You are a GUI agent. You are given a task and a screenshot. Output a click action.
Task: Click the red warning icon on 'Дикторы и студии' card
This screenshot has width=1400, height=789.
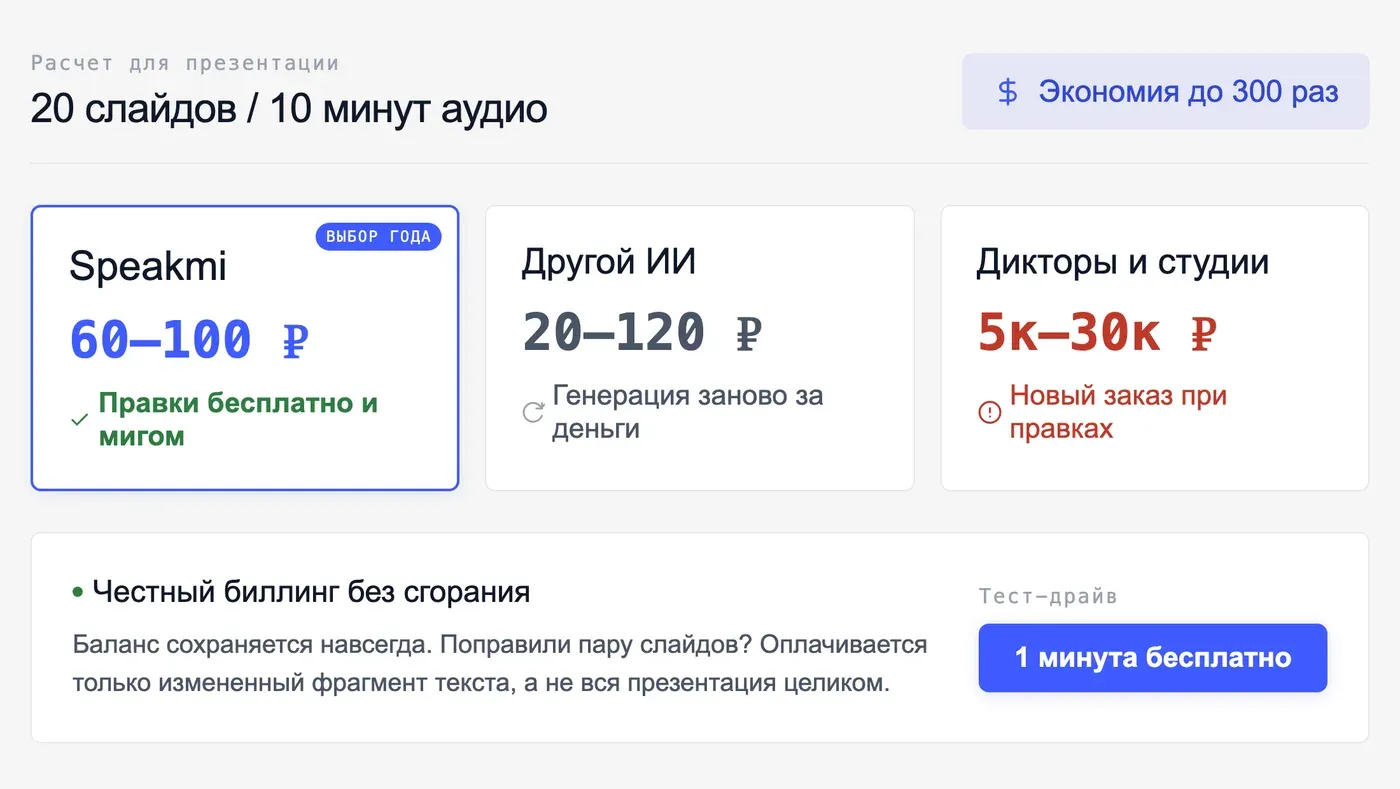click(990, 412)
